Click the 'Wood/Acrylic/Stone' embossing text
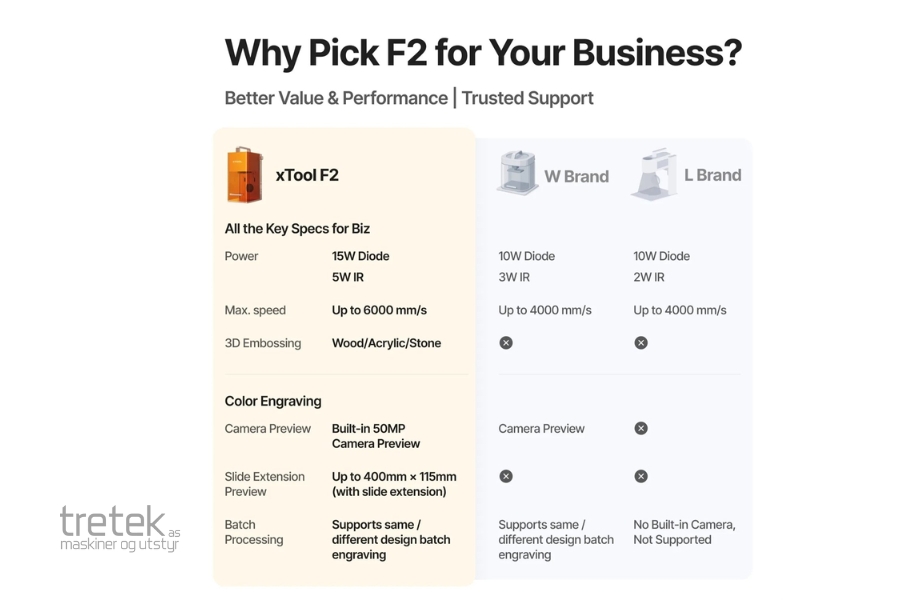The height and width of the screenshot is (600, 900). (386, 343)
